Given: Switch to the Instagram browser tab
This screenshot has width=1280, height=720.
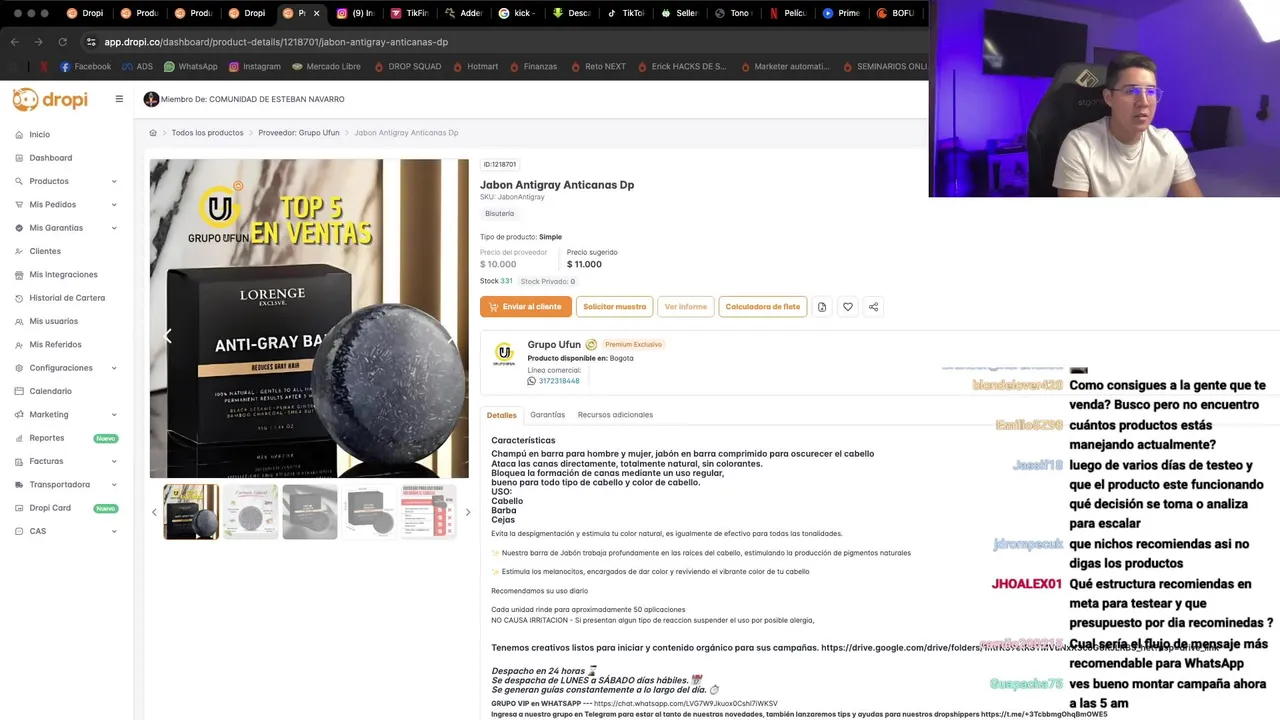Looking at the screenshot, I should [x=354, y=13].
